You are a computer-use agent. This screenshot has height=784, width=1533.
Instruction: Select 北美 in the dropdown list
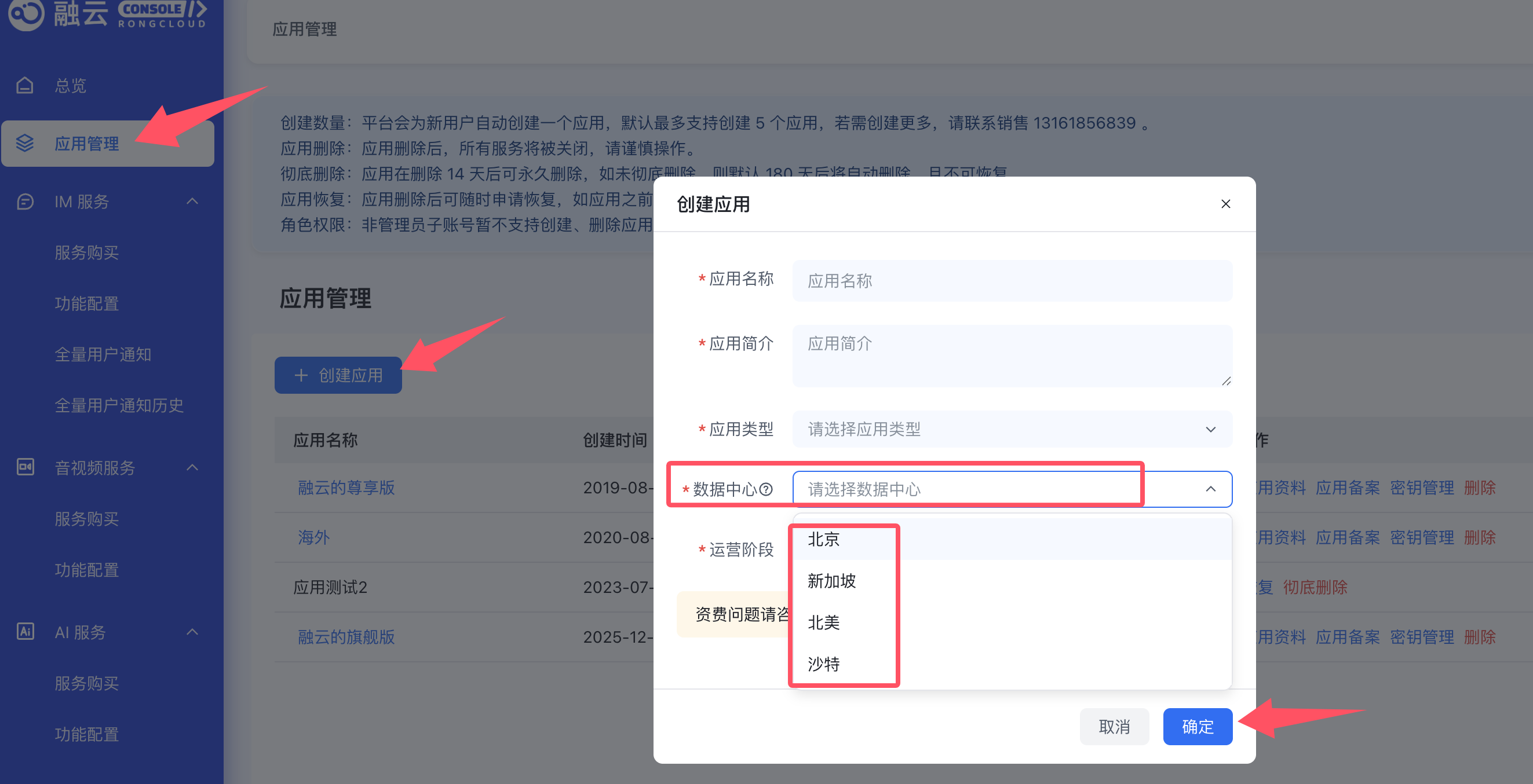coord(824,622)
